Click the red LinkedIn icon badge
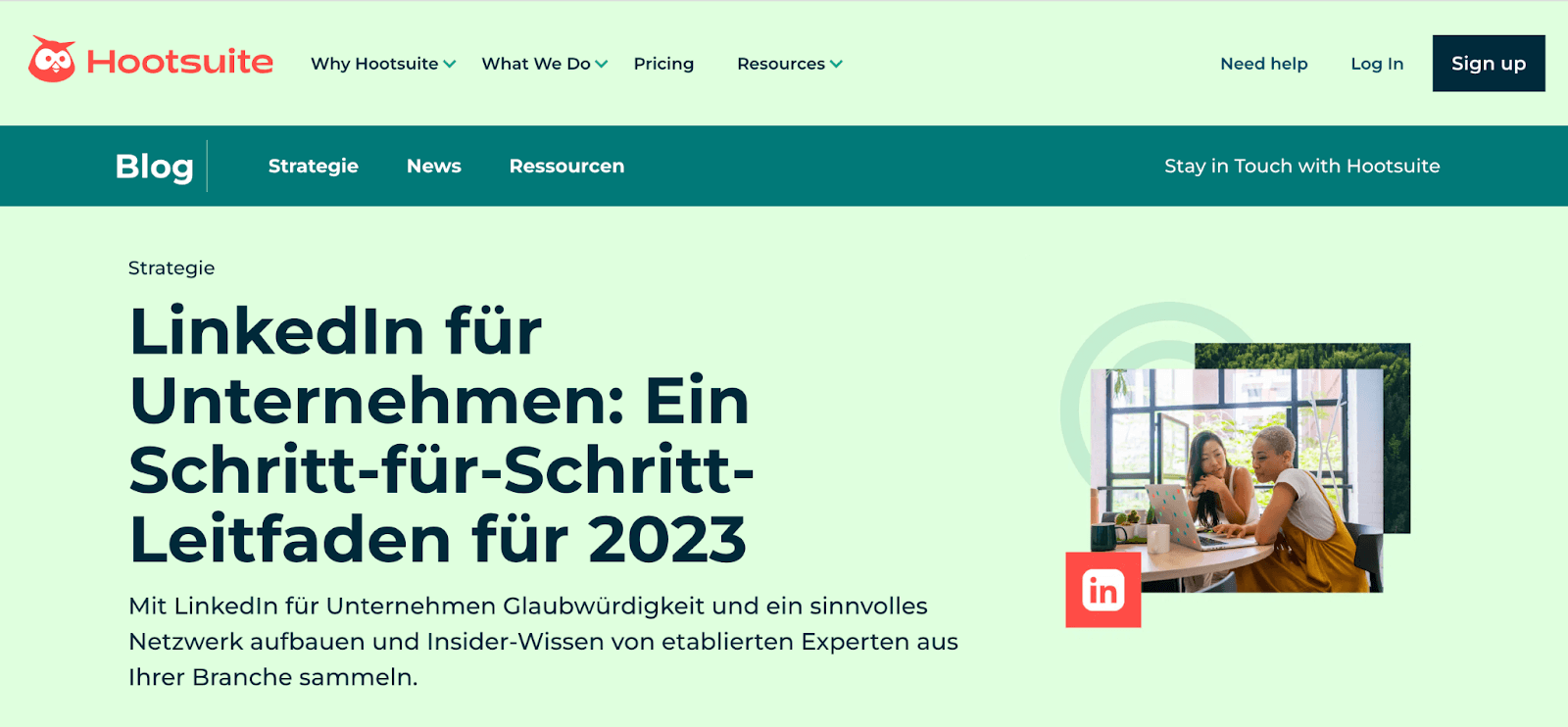The width and height of the screenshot is (1568, 727). point(1103,590)
